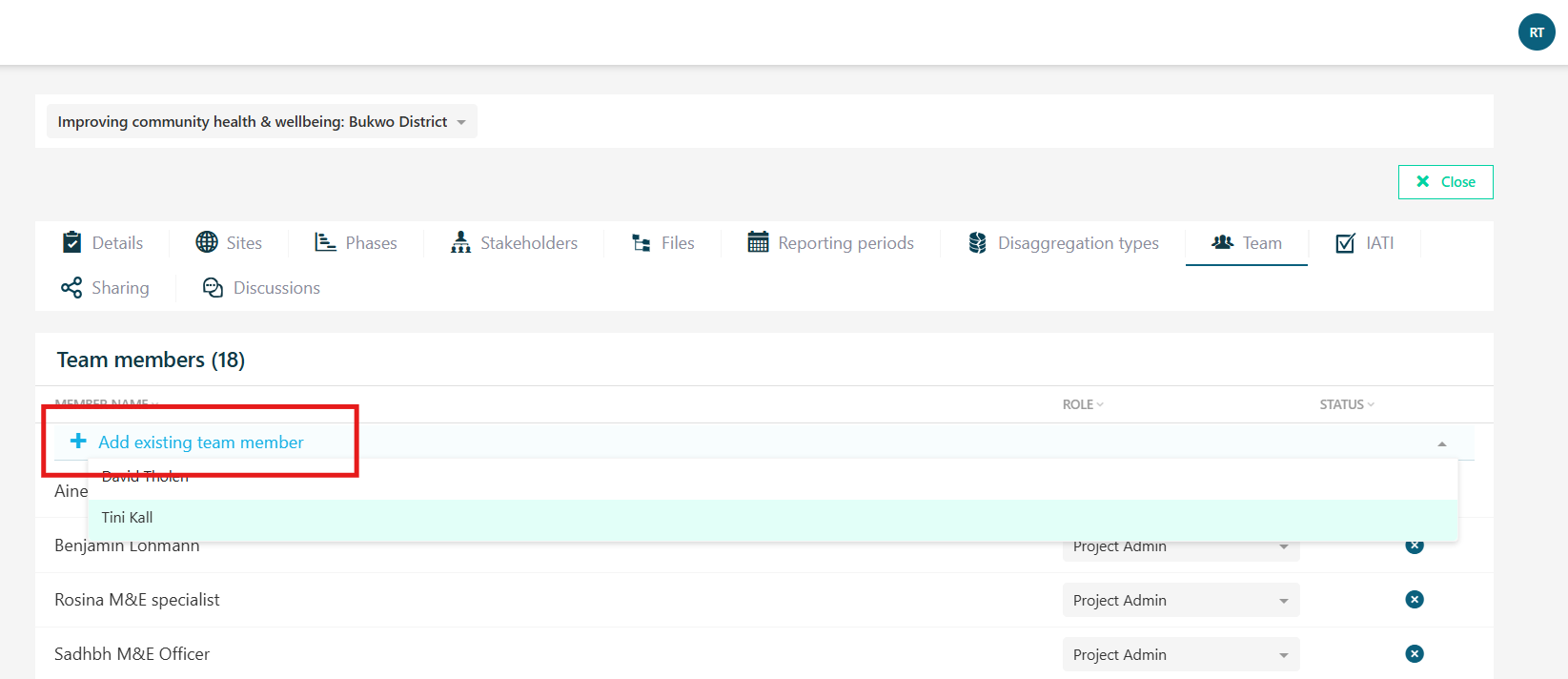This screenshot has width=1568, height=679.
Task: Expand the project selector dropdown
Action: click(x=262, y=121)
